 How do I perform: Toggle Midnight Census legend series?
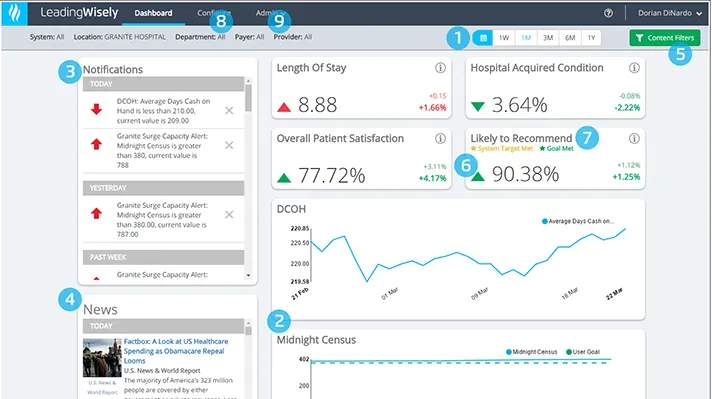531,352
